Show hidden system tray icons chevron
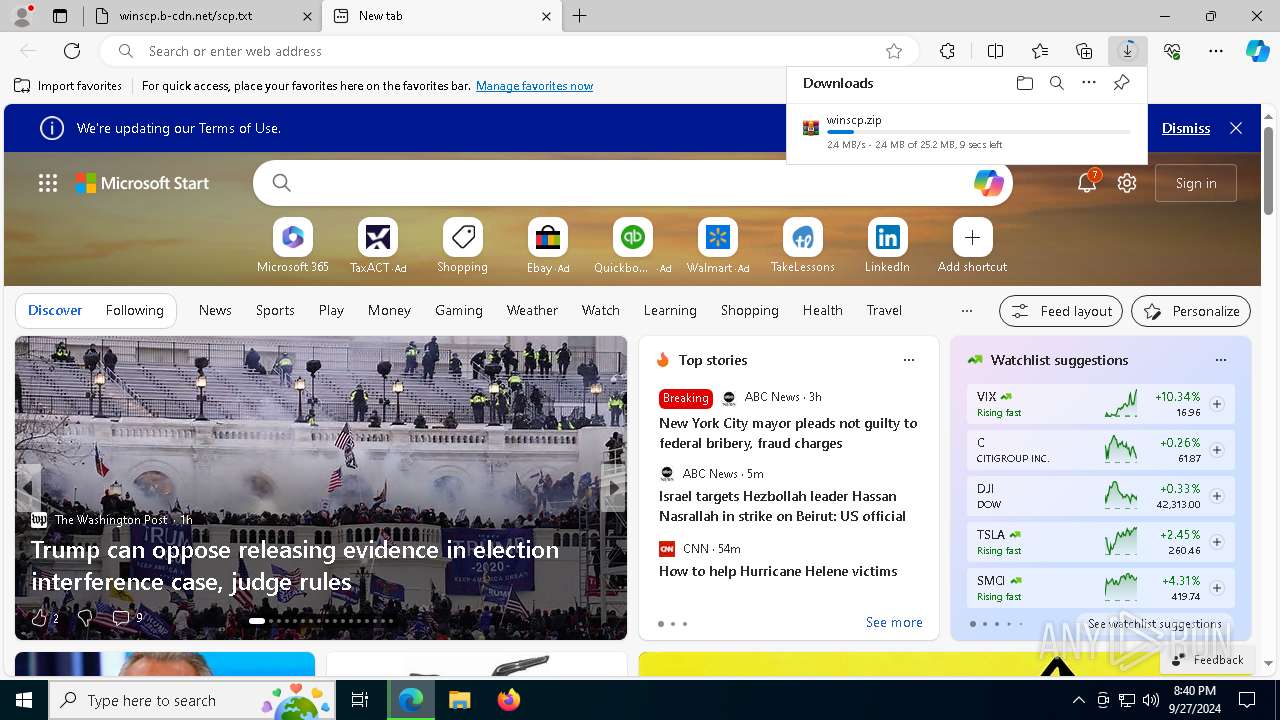 tap(1078, 700)
